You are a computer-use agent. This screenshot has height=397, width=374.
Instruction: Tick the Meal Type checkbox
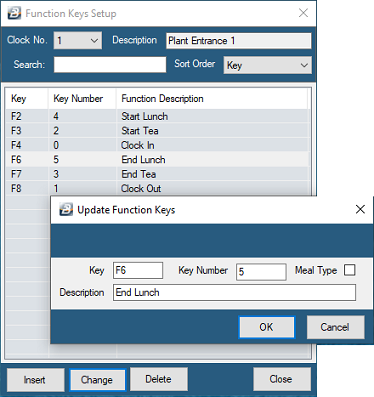coord(350,270)
